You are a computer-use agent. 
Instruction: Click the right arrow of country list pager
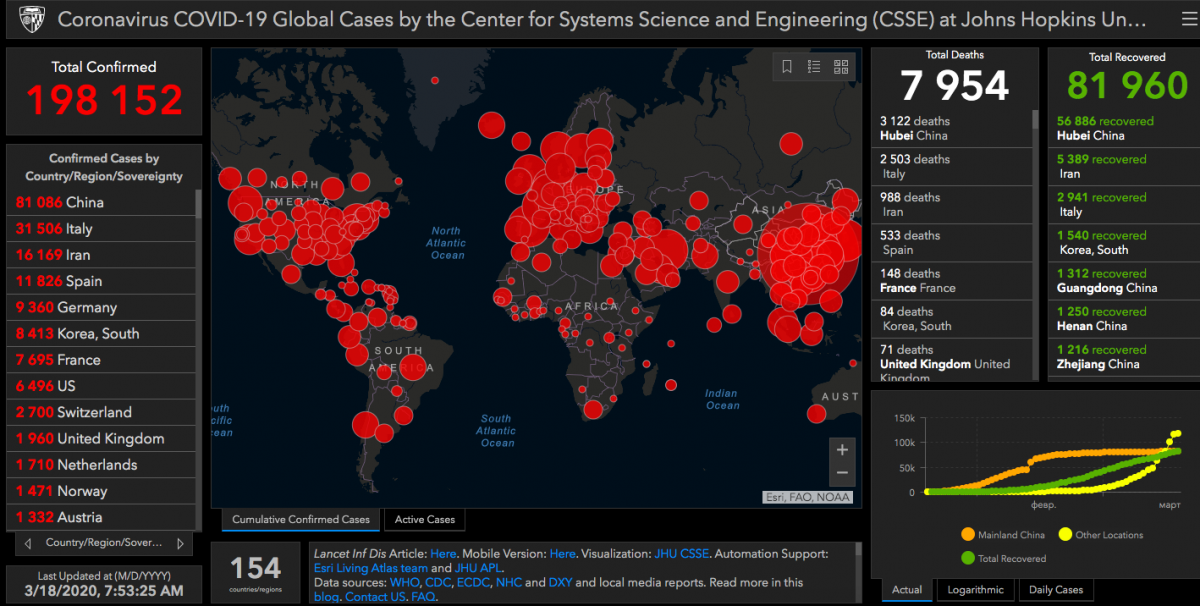180,543
